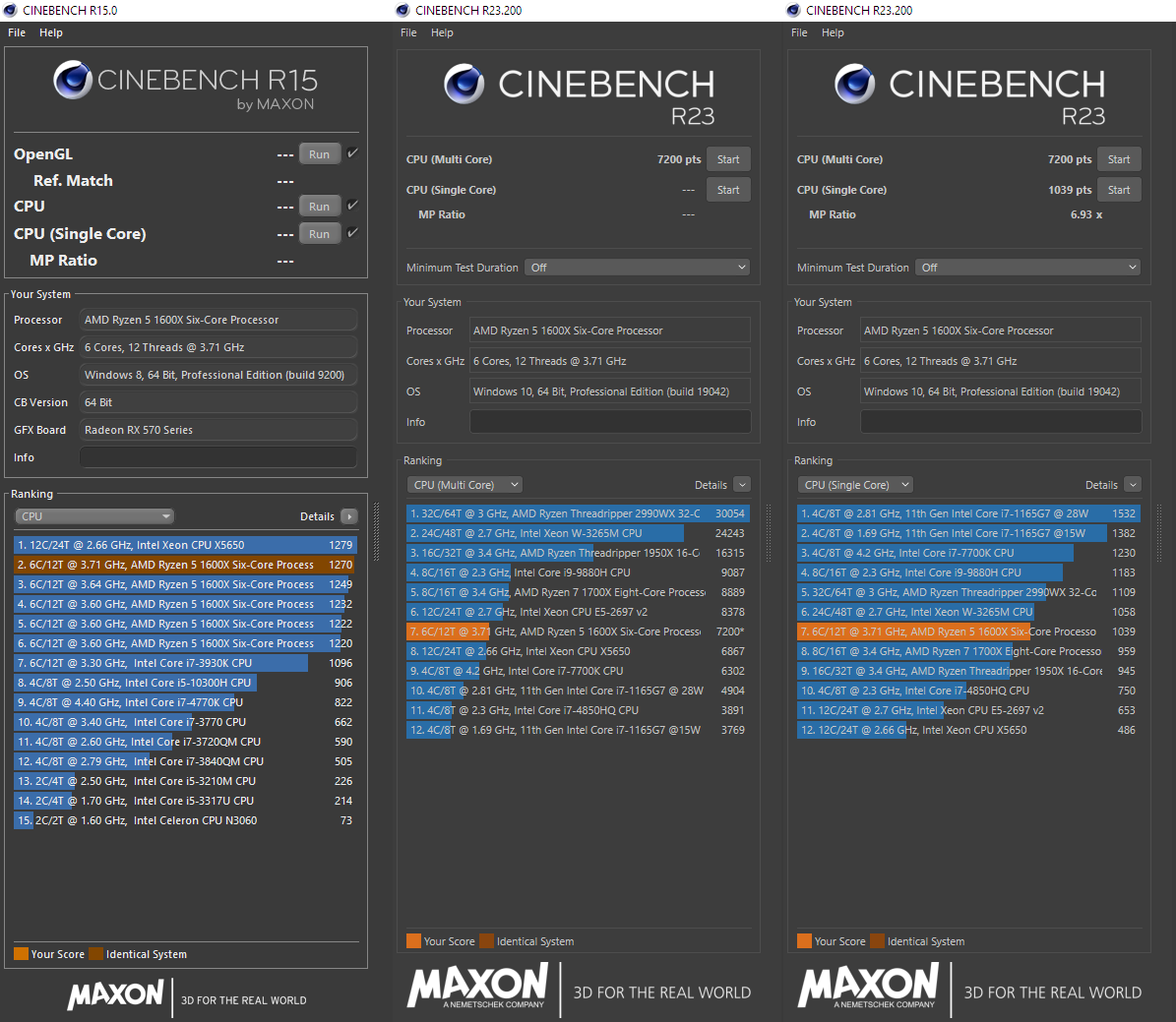Click the GFX Board field showing Radeon RX 570
The width and height of the screenshot is (1176, 1022).
click(x=218, y=430)
